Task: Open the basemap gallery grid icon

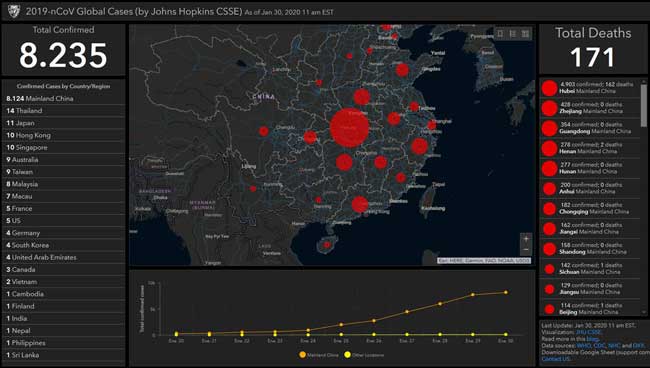Action: click(x=525, y=34)
